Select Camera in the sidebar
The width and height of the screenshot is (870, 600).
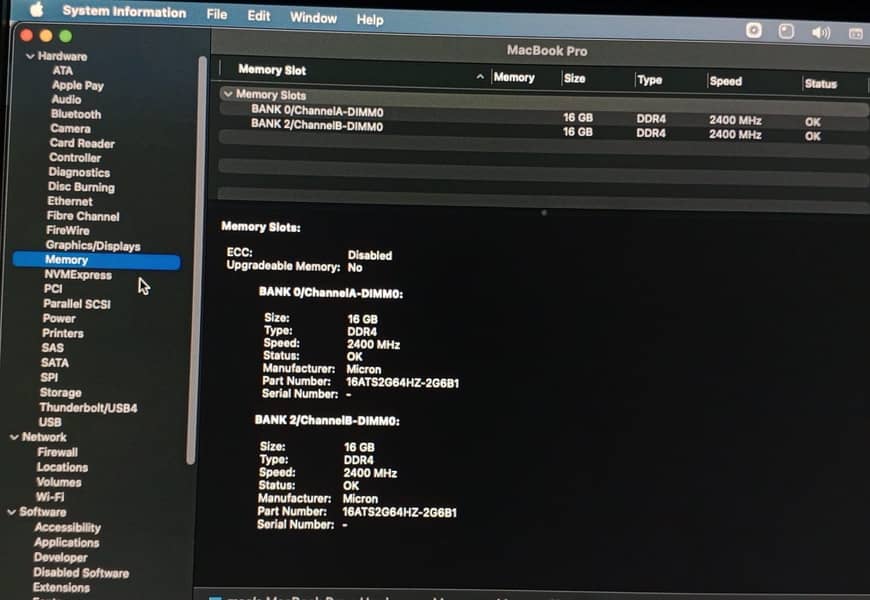(x=70, y=128)
